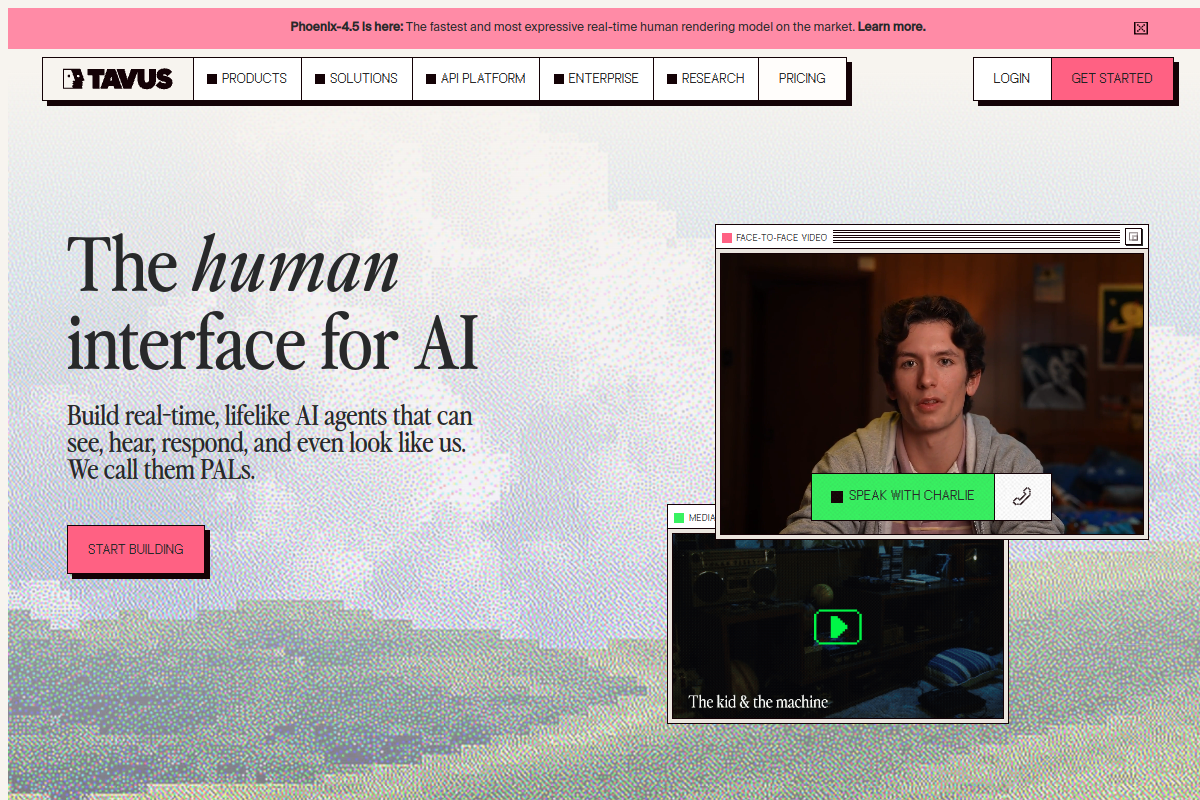Dismiss the Phoenix-4.5 announcement banner
This screenshot has height=800, width=1200.
pyautogui.click(x=1141, y=28)
